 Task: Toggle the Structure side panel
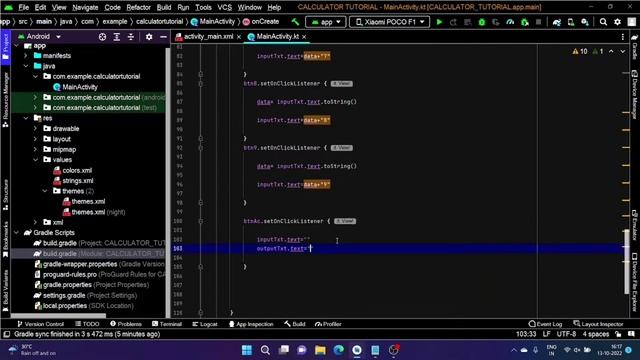click(5, 195)
